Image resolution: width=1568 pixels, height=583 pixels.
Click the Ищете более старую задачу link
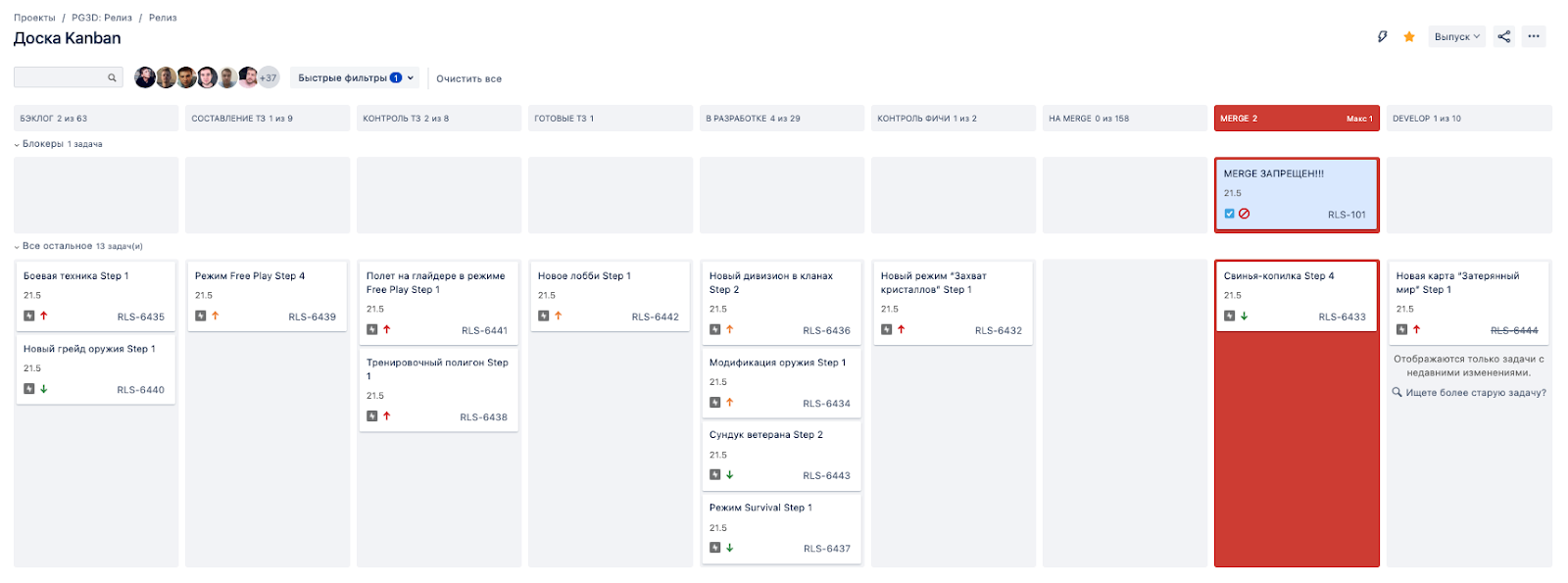[x=1475, y=393]
